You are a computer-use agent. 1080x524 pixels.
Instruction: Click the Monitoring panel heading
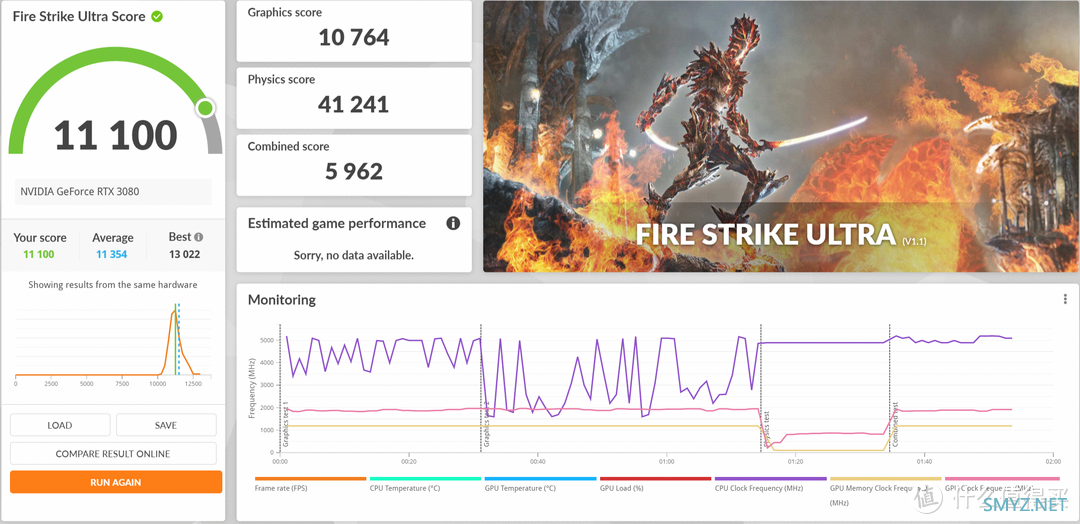[282, 300]
